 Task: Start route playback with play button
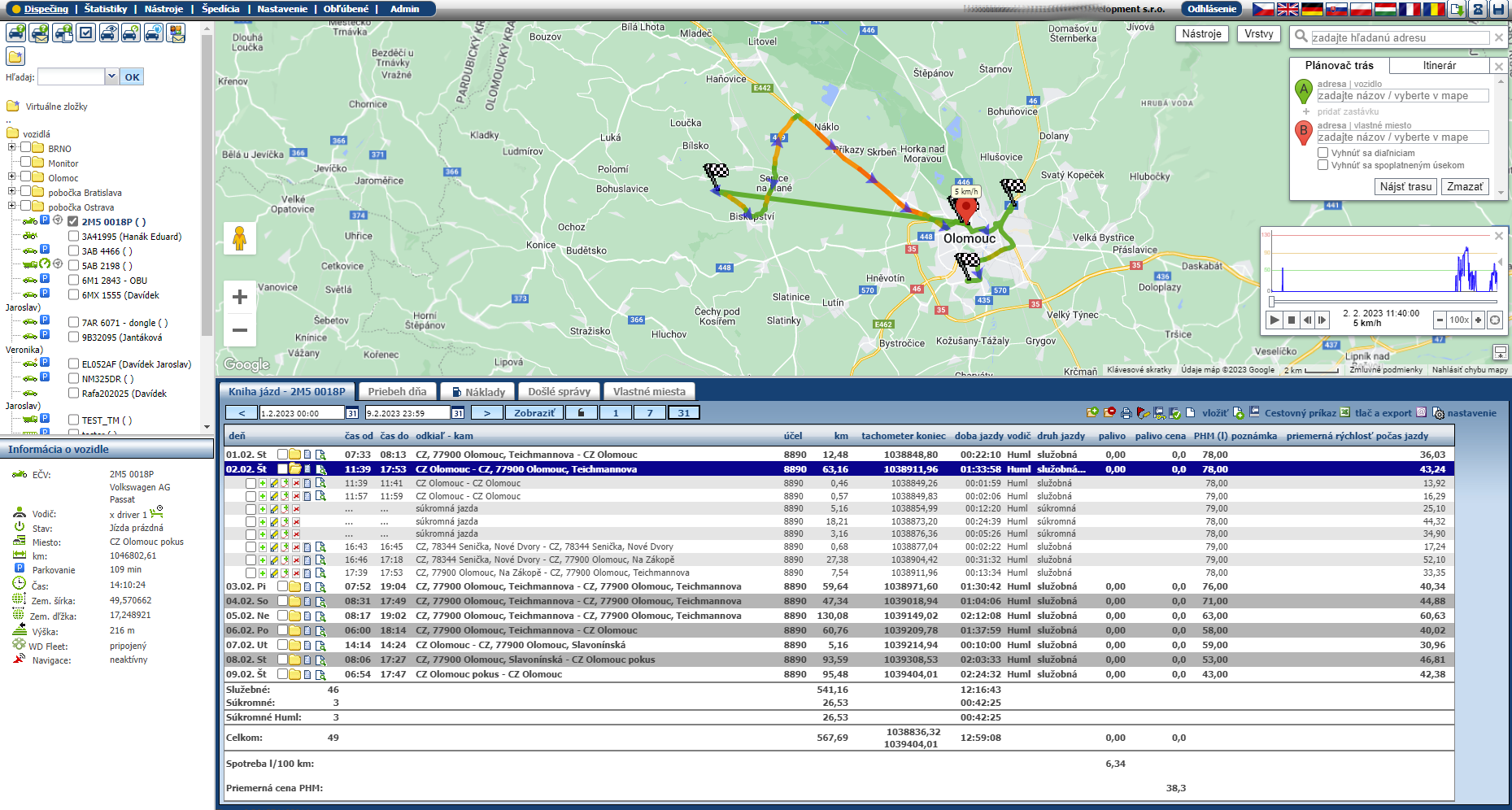[x=1275, y=320]
